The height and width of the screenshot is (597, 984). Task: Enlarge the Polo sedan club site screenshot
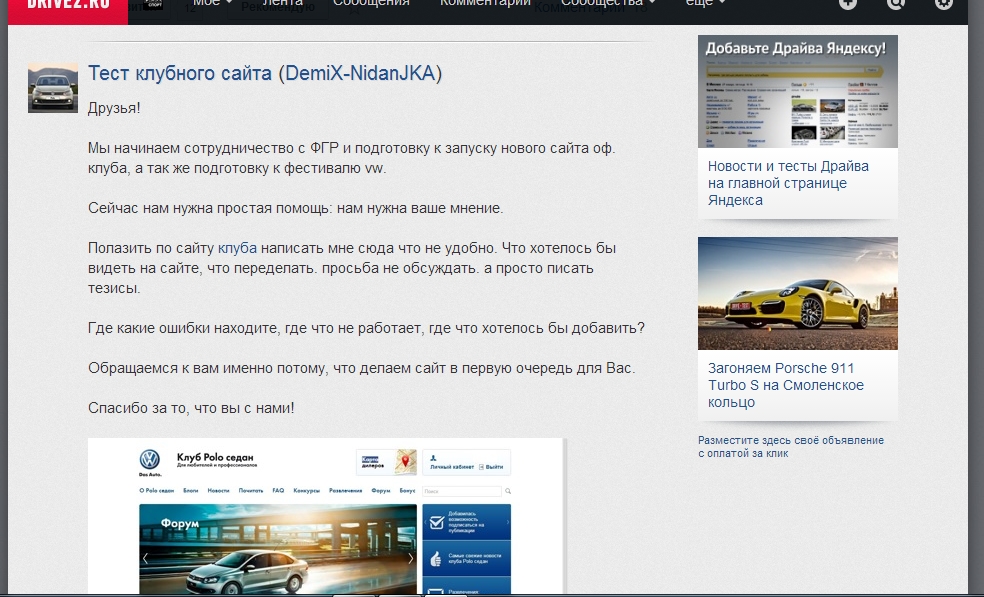[x=325, y=515]
